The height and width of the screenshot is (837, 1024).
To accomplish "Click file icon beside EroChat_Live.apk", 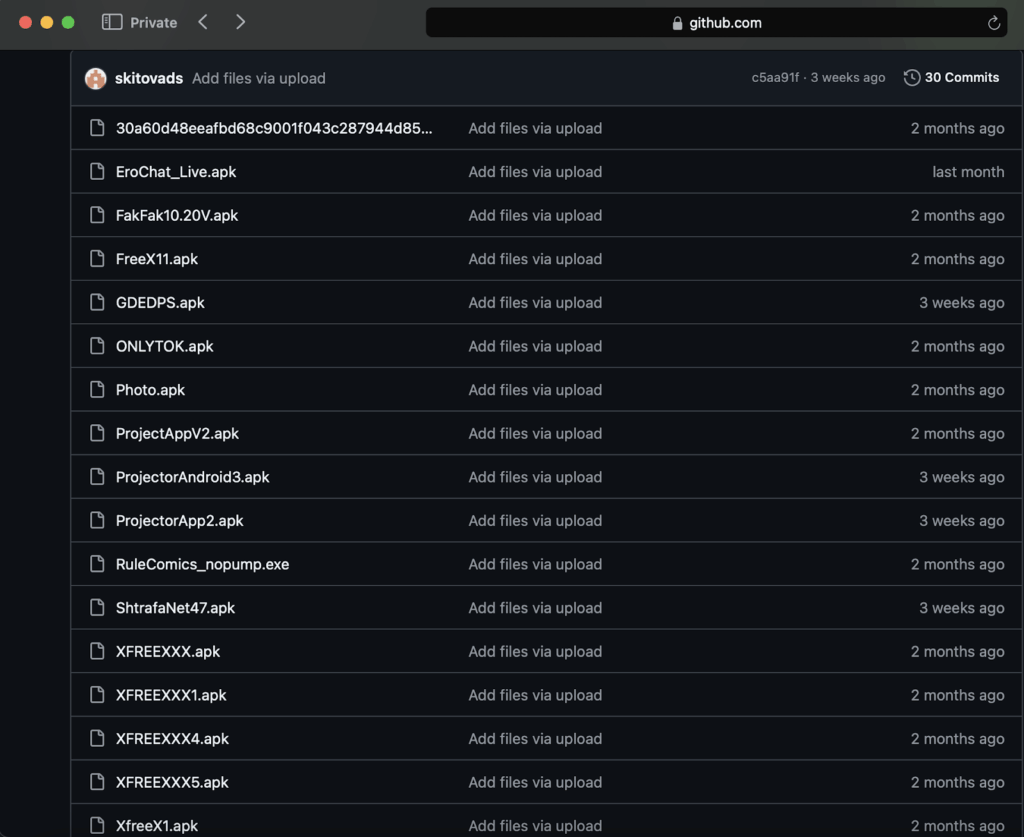I will coord(97,172).
